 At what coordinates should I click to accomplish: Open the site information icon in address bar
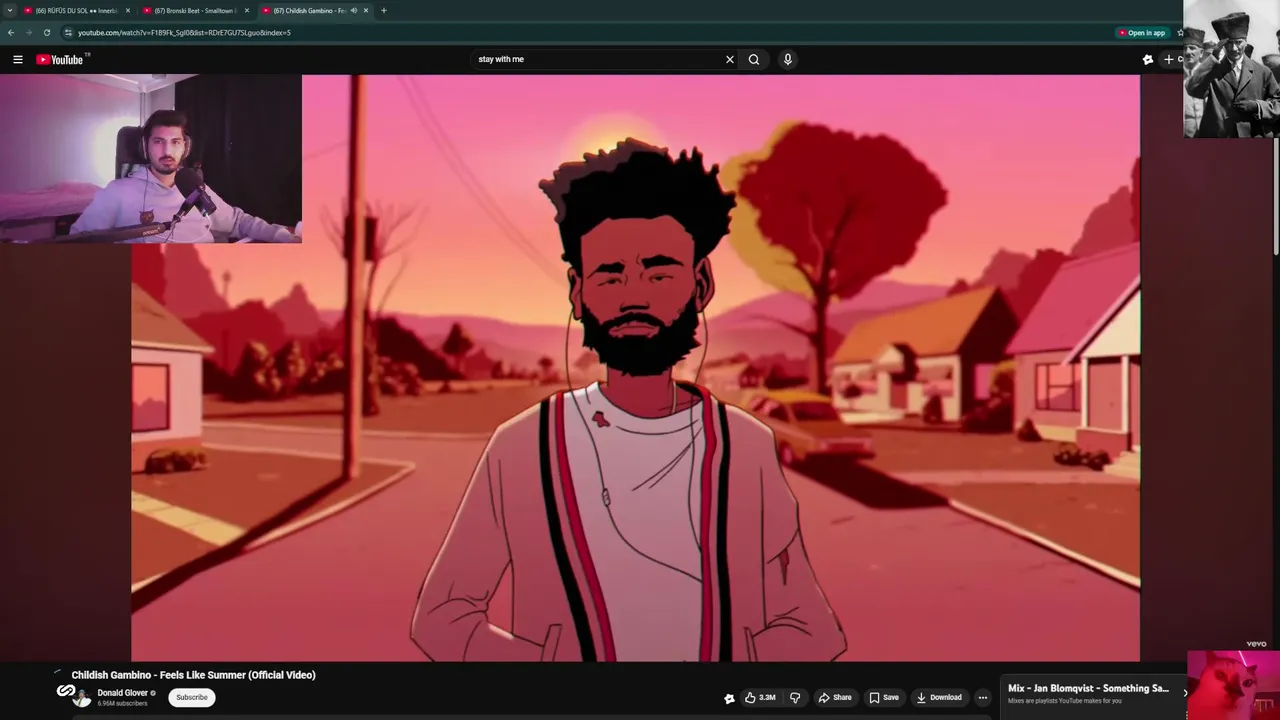click(x=68, y=32)
